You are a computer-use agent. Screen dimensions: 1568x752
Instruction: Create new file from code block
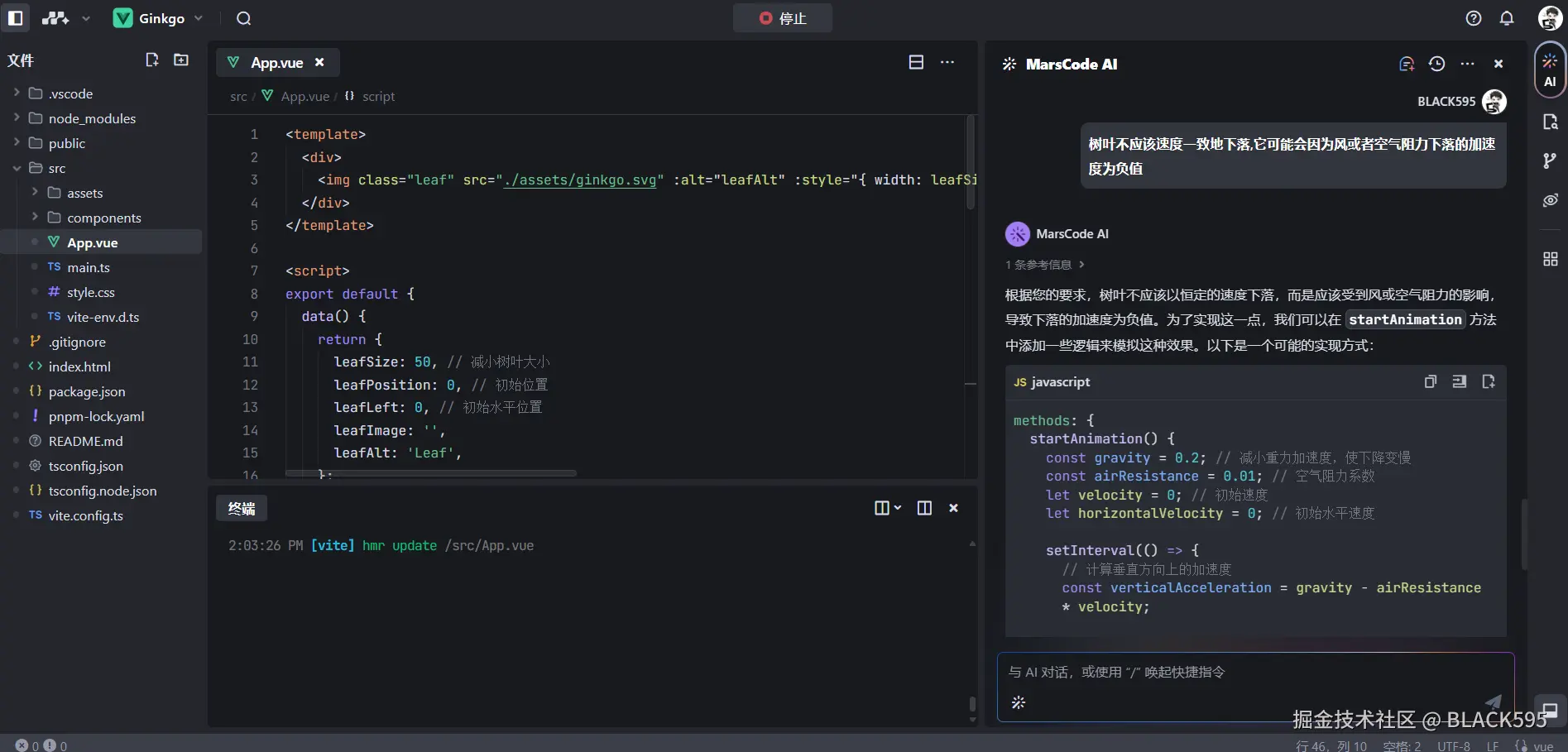coord(1488,381)
